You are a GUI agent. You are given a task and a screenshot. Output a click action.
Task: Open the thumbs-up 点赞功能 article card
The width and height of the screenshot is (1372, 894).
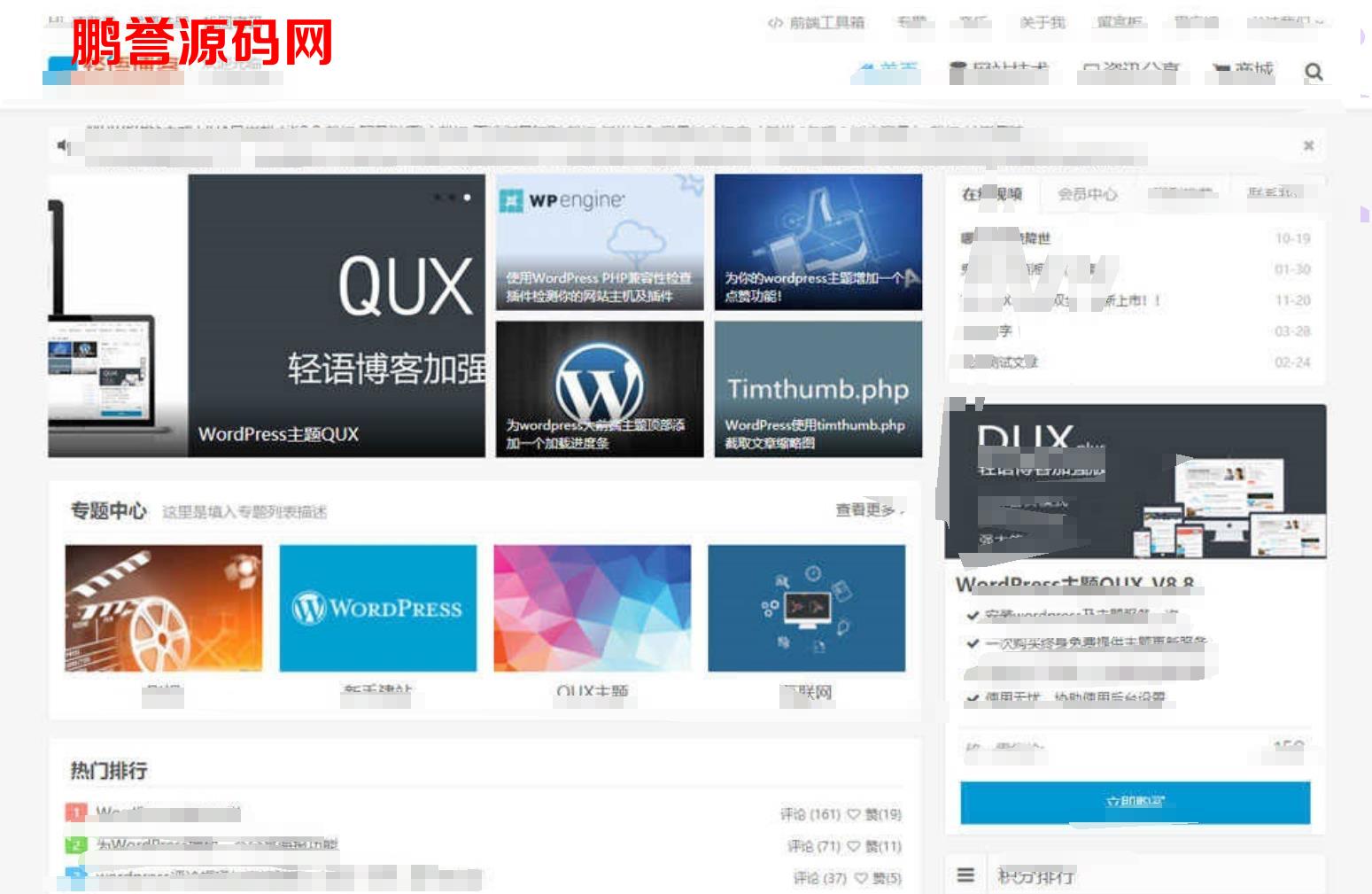[818, 242]
